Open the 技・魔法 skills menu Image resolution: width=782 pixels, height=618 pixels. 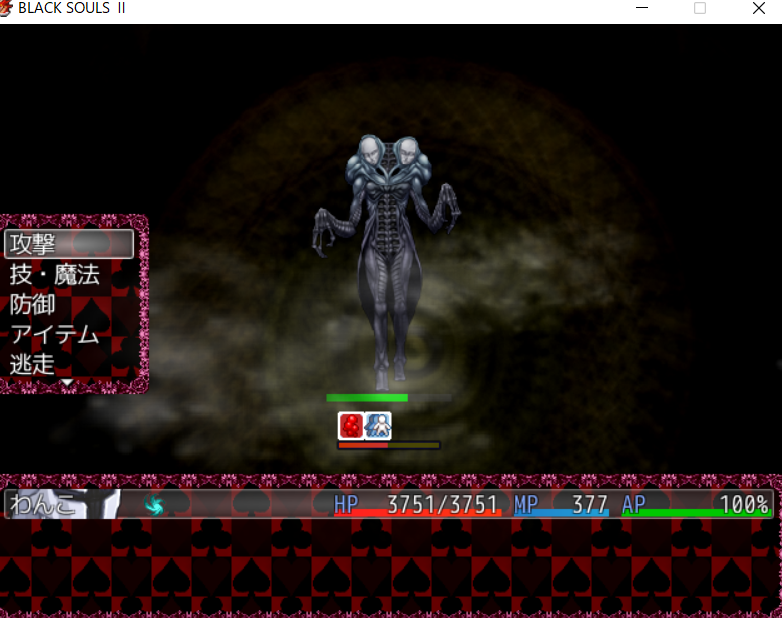[x=55, y=274]
